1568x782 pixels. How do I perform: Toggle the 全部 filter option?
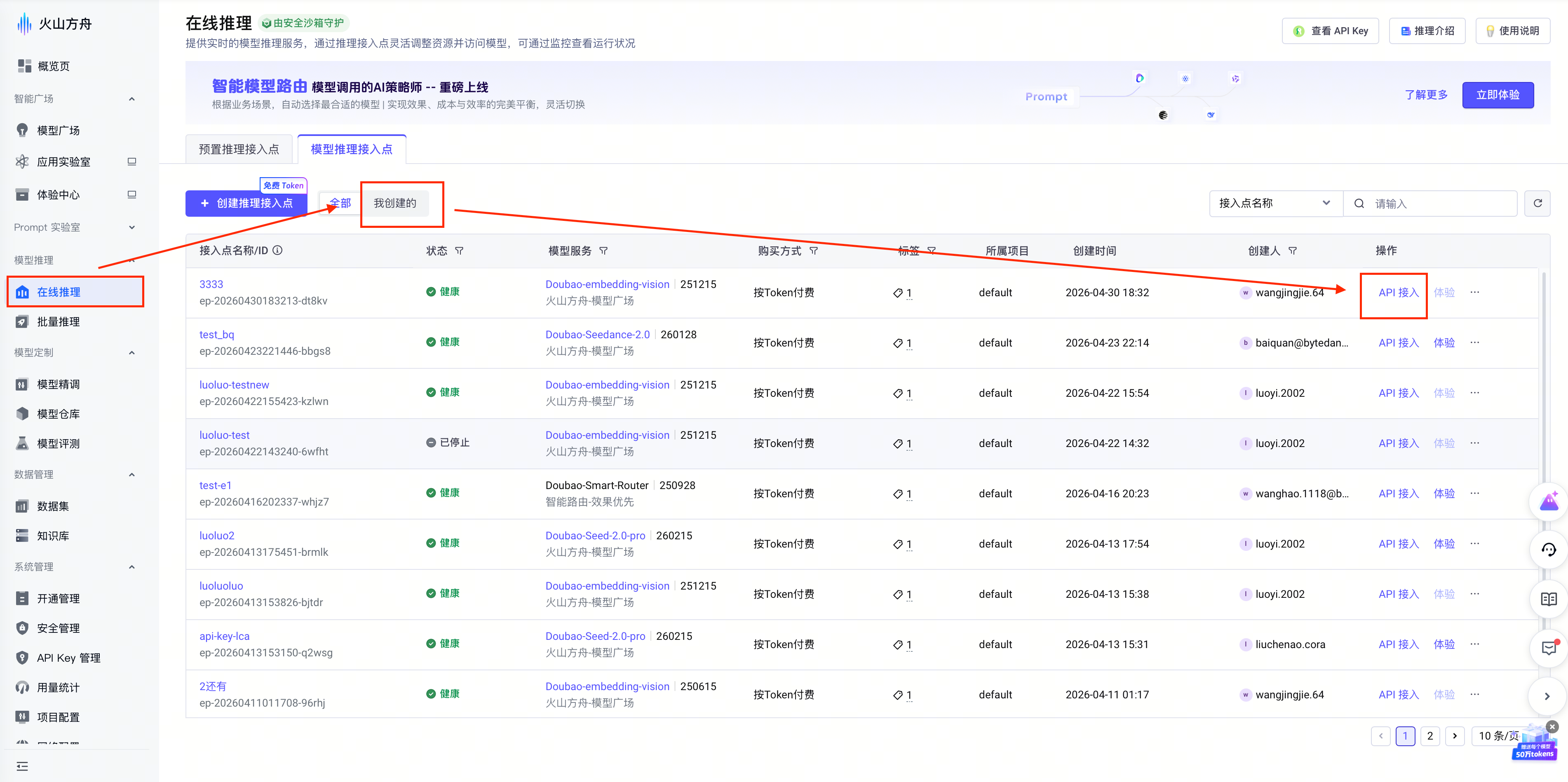pyautogui.click(x=341, y=203)
